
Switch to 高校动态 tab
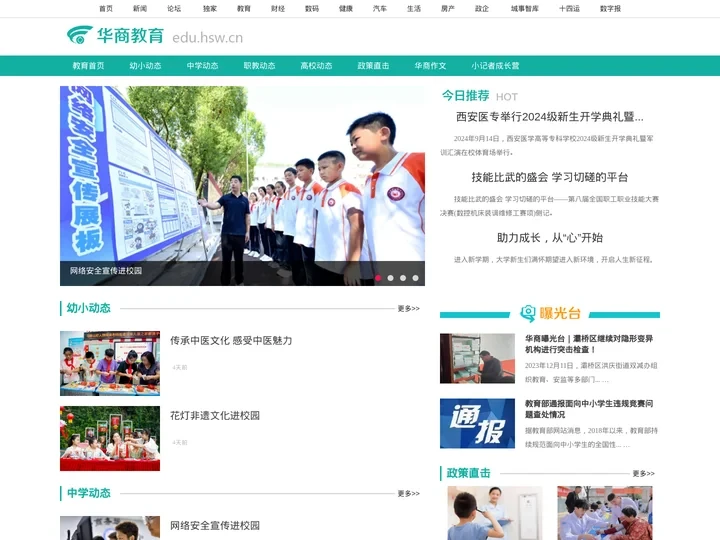coord(316,66)
